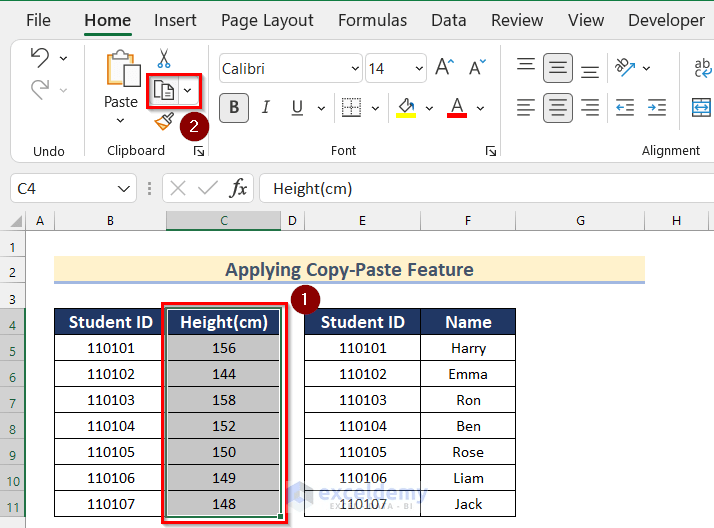Open the Clipboard dialog launcher

(199, 151)
